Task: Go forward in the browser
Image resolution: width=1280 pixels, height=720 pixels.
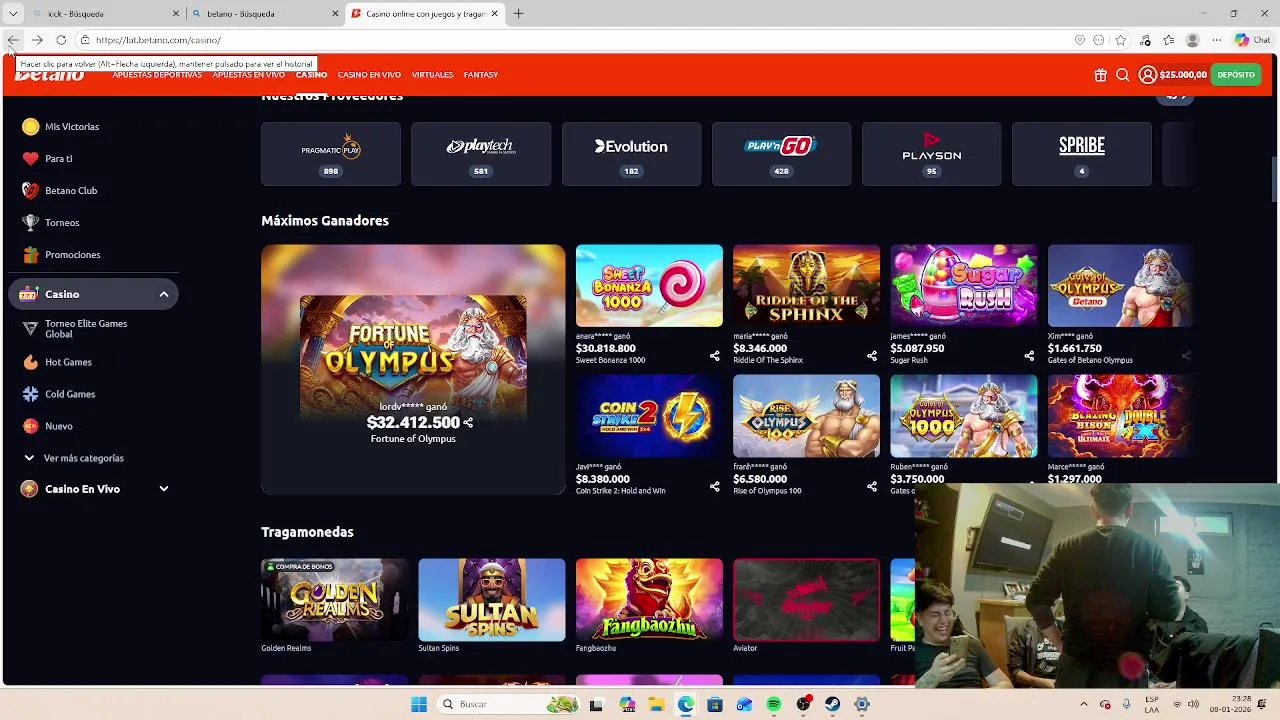Action: coord(37,40)
